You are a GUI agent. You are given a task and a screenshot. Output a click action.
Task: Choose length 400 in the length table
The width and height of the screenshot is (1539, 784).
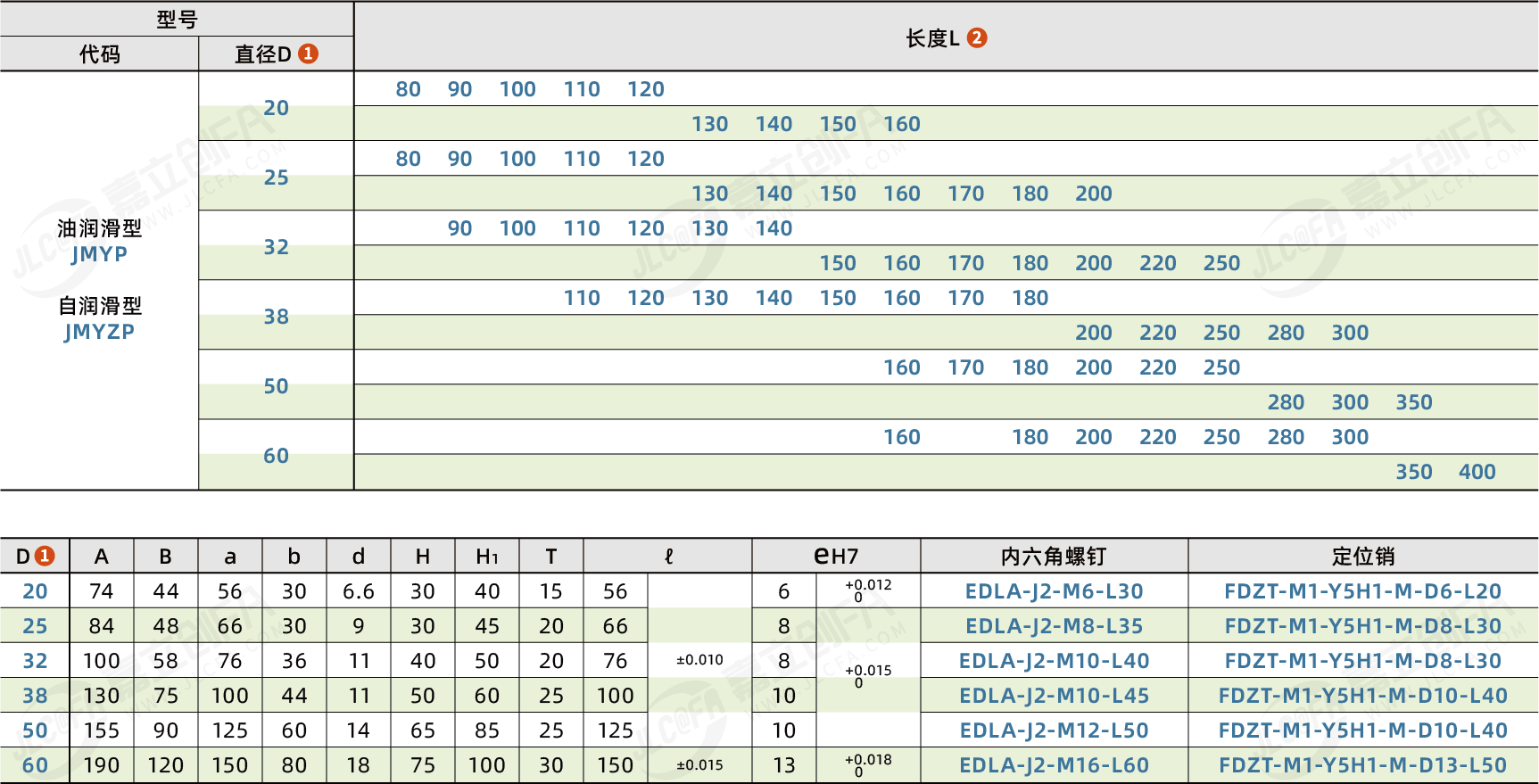pos(1477,472)
